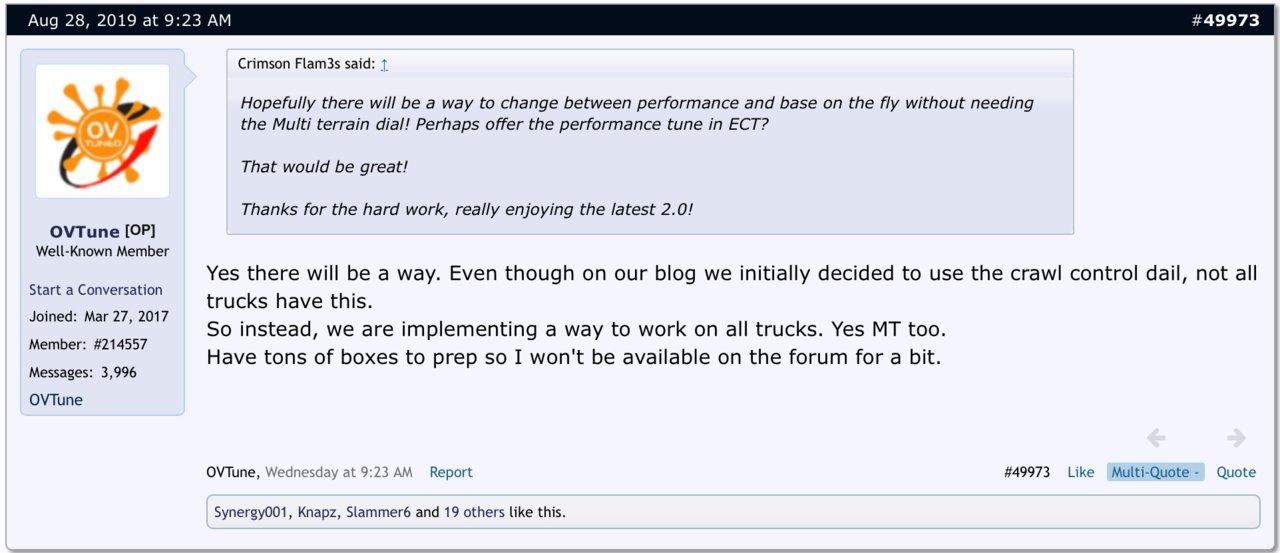Screen dimensions: 1280x553
Task: Click the Wednesday at 9:23 AM timestamp
Action: (339, 472)
